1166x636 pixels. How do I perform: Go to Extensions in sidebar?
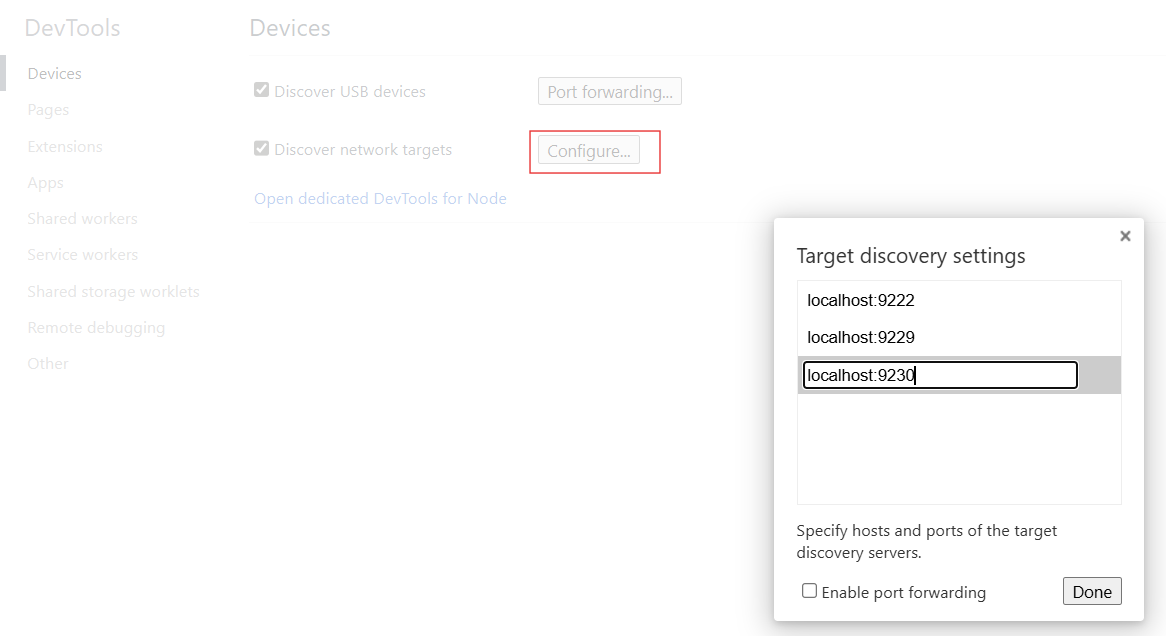tap(65, 147)
